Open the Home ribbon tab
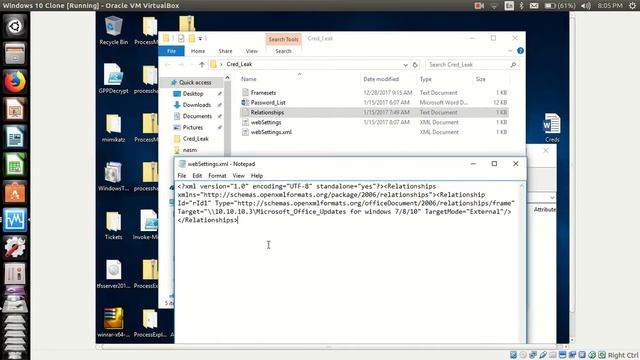The width and height of the screenshot is (640, 360). [x=198, y=51]
